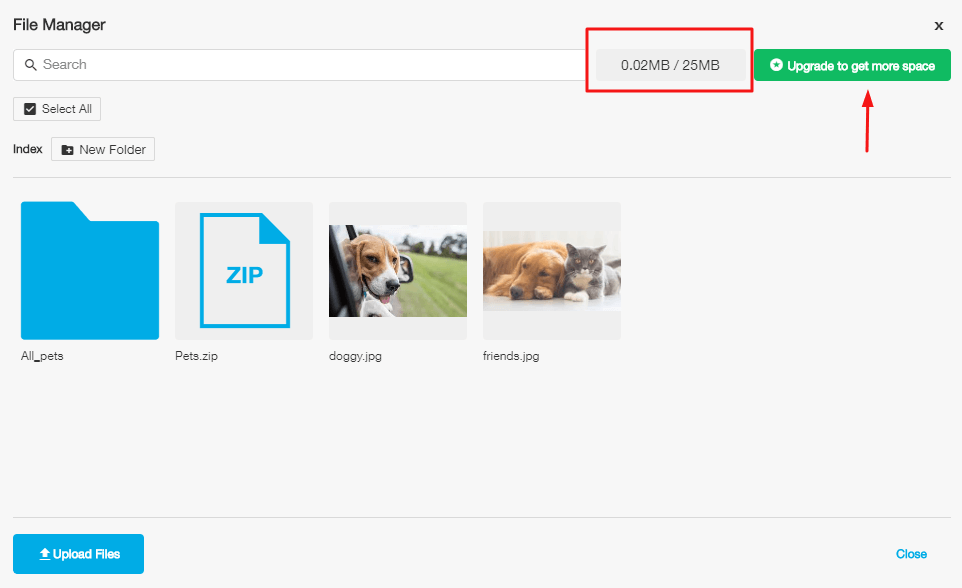Click the 0.02MB / 25MB storage indicator
The image size is (962, 588).
670,65
